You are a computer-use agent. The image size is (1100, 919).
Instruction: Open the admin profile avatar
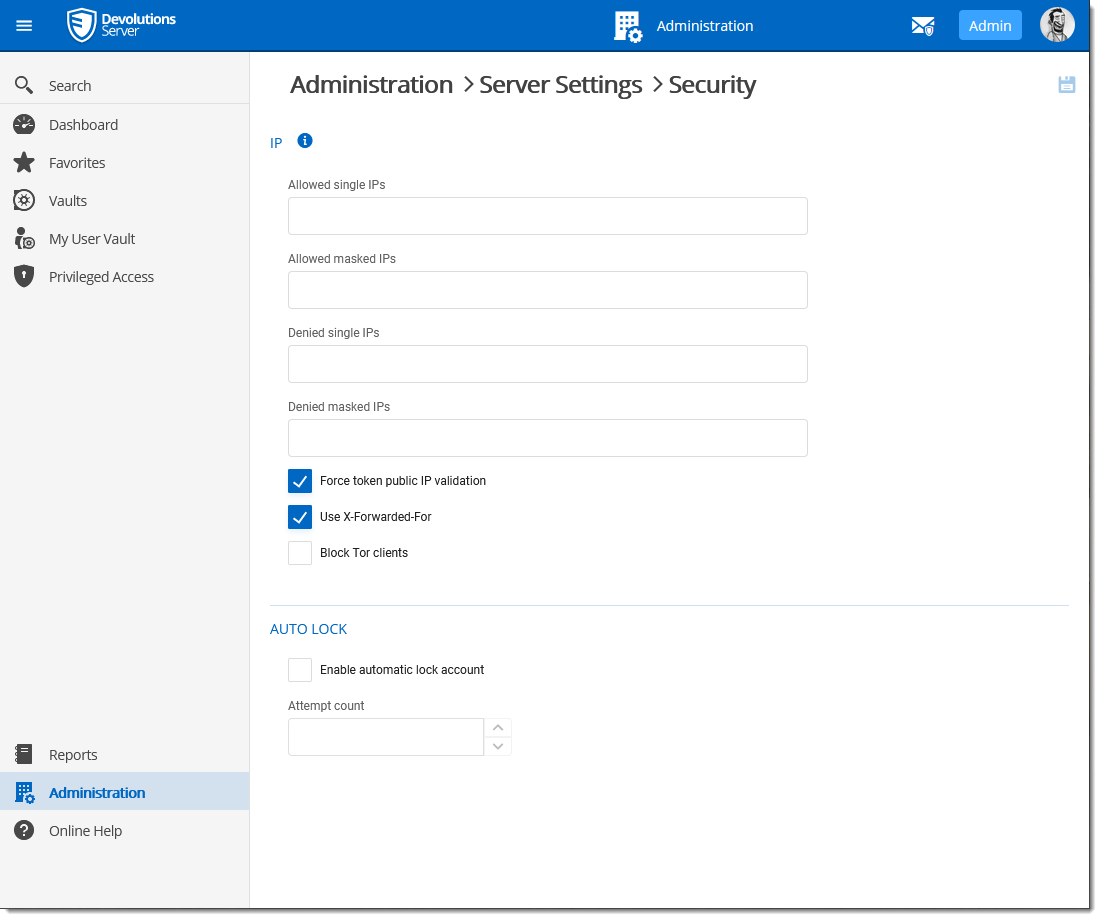(1057, 24)
